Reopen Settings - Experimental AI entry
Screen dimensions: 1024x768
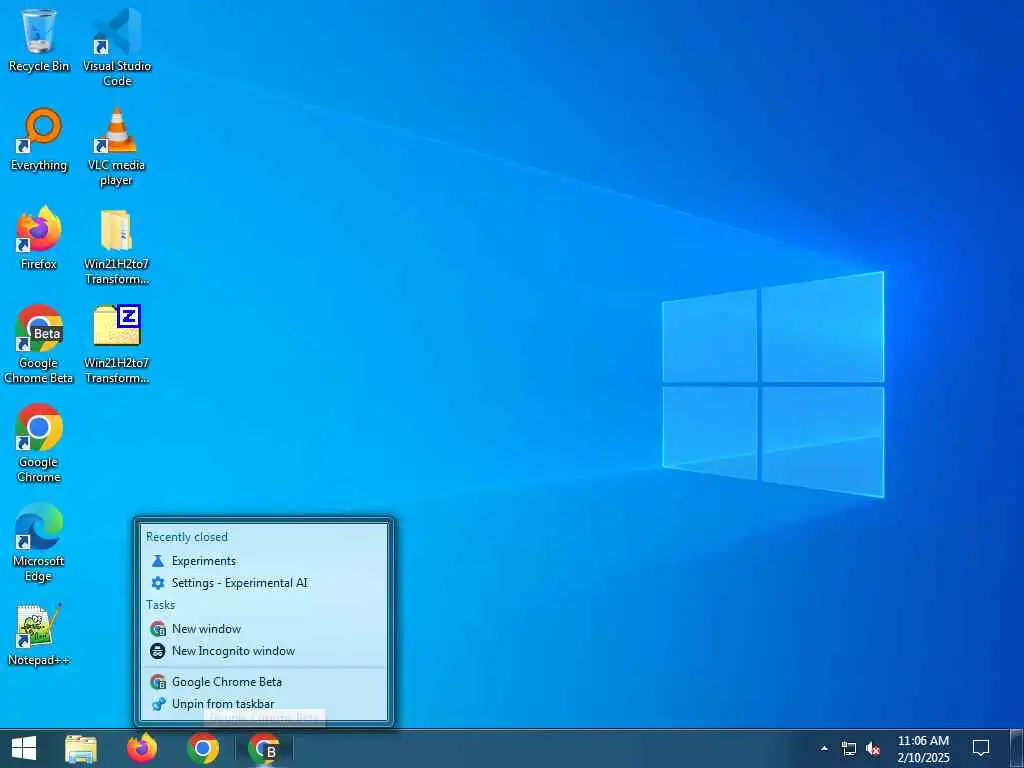(x=264, y=583)
